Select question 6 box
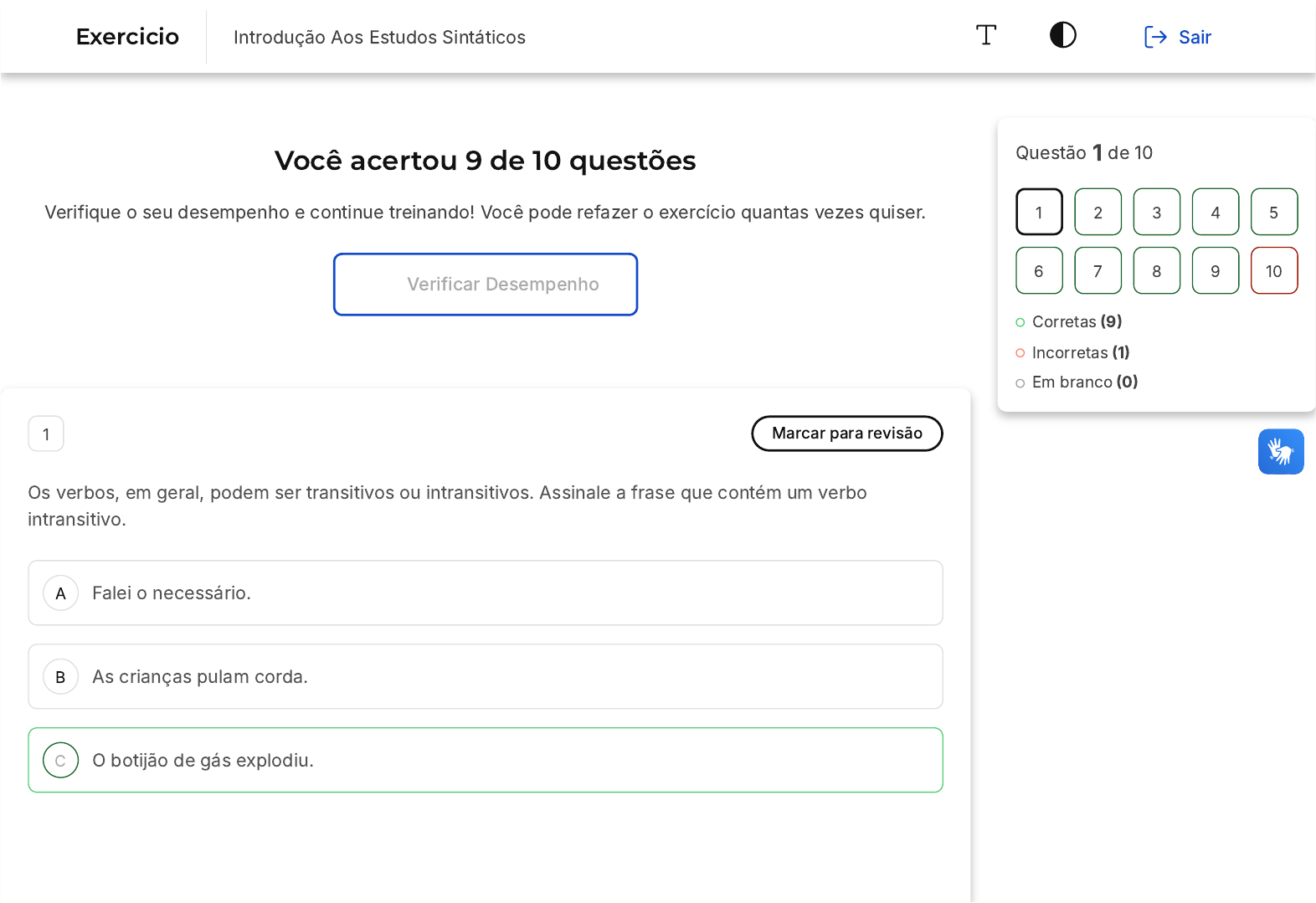The image size is (1316, 903). click(x=1039, y=271)
